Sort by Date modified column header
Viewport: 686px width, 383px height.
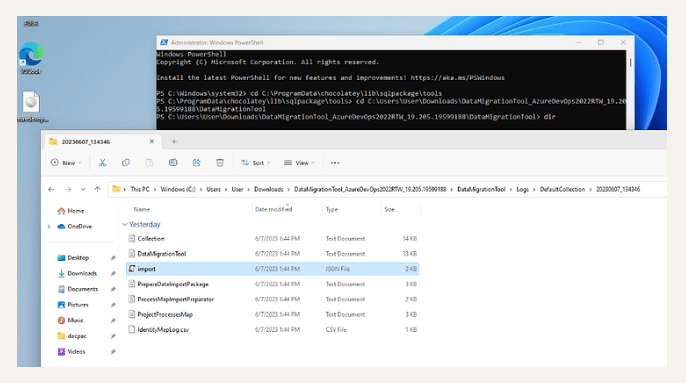pyautogui.click(x=273, y=210)
